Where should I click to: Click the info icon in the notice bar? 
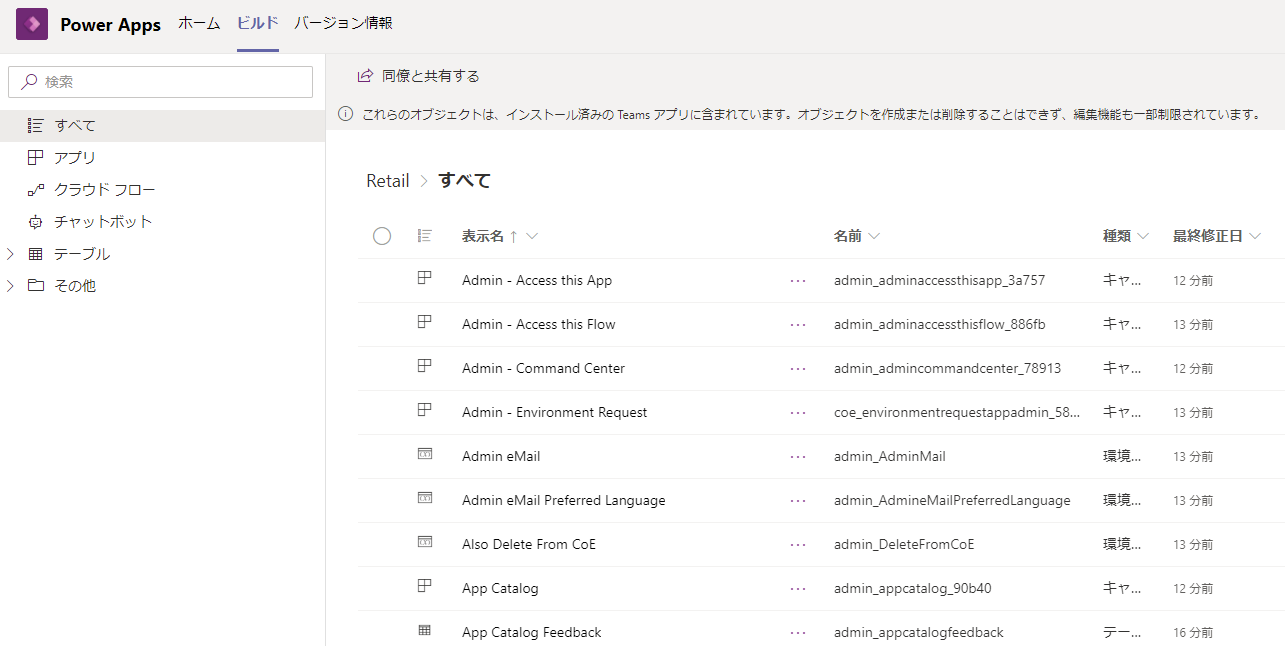click(346, 114)
